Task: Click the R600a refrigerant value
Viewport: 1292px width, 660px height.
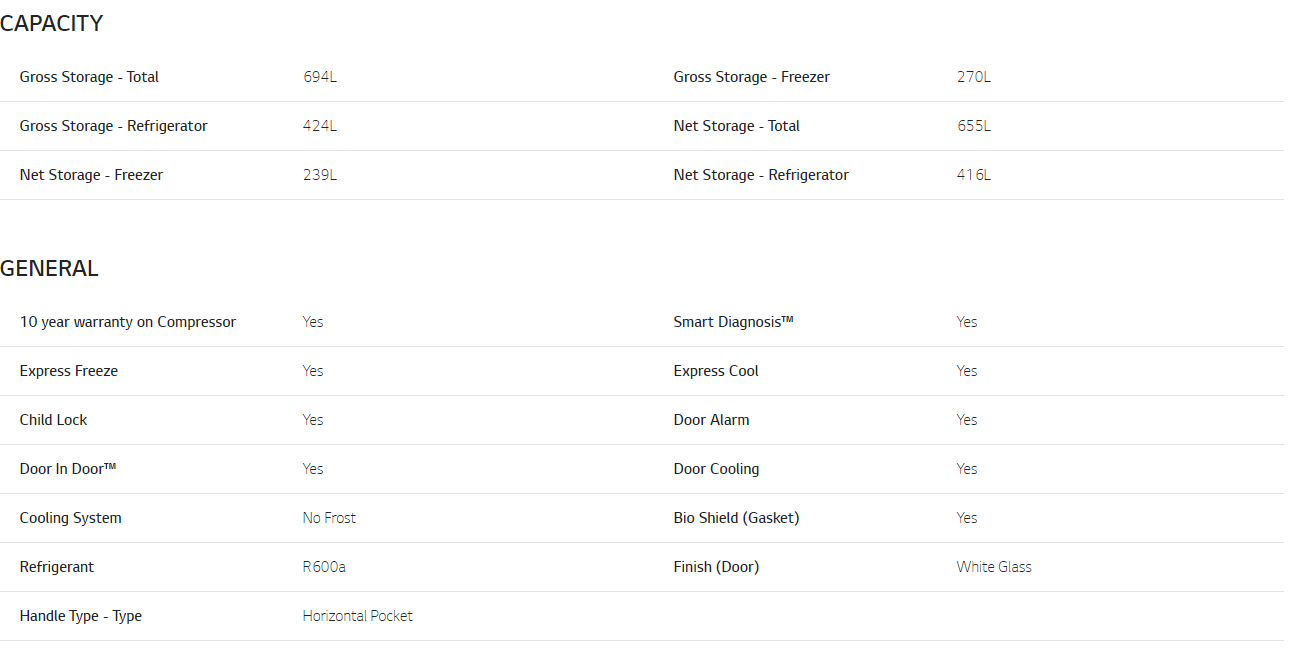Action: (324, 567)
